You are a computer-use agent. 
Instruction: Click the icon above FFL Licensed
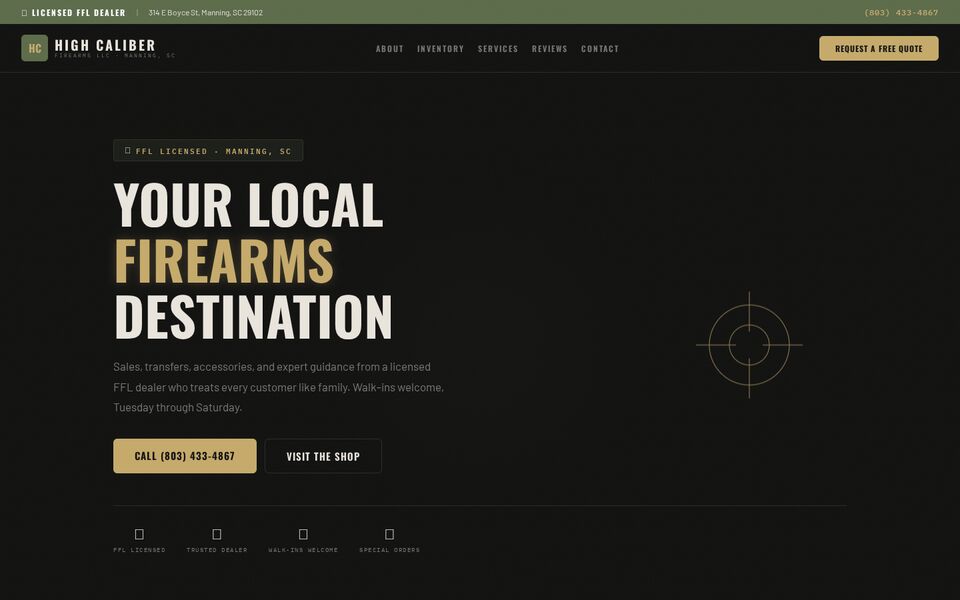[x=140, y=534]
